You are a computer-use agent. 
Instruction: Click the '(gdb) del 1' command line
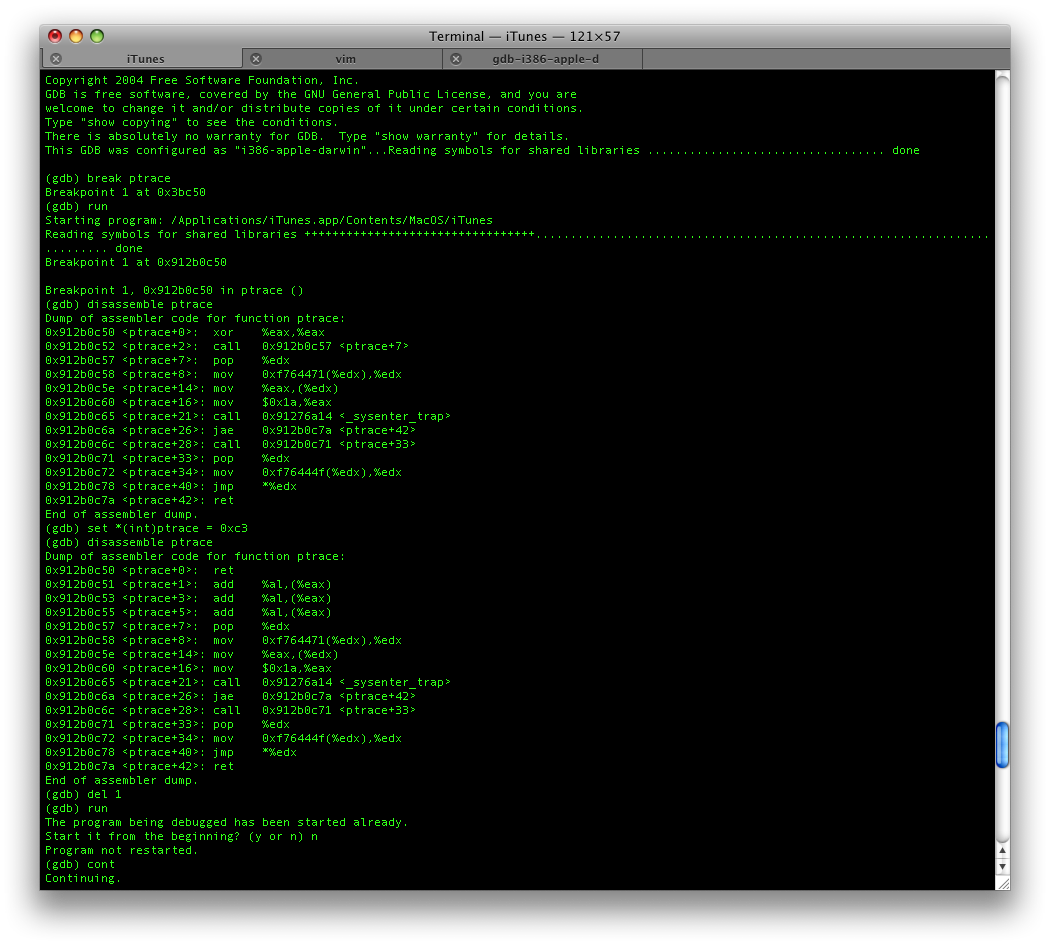[83, 794]
